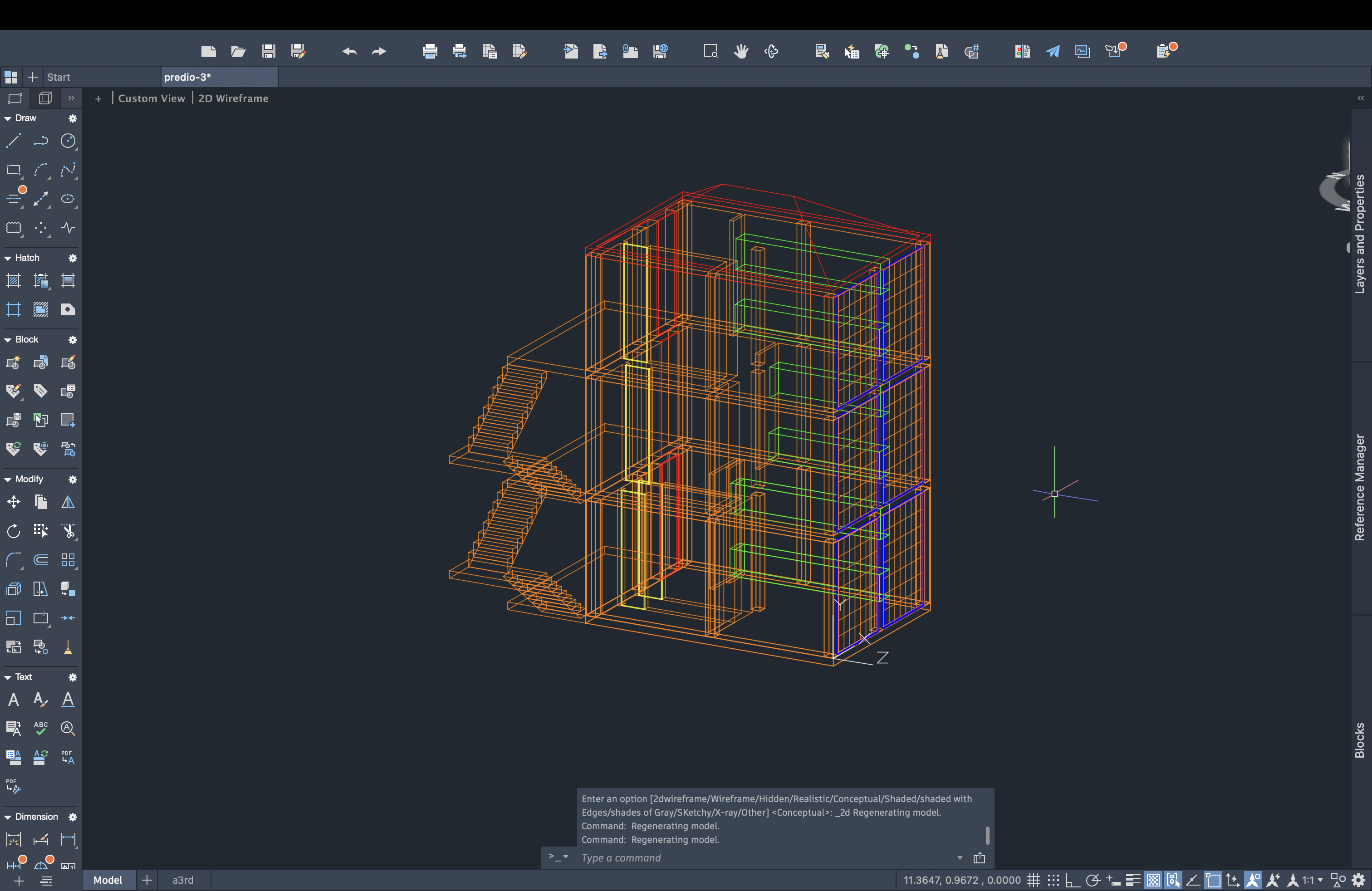
Task: Open the a3rd layout tab
Action: click(x=183, y=880)
